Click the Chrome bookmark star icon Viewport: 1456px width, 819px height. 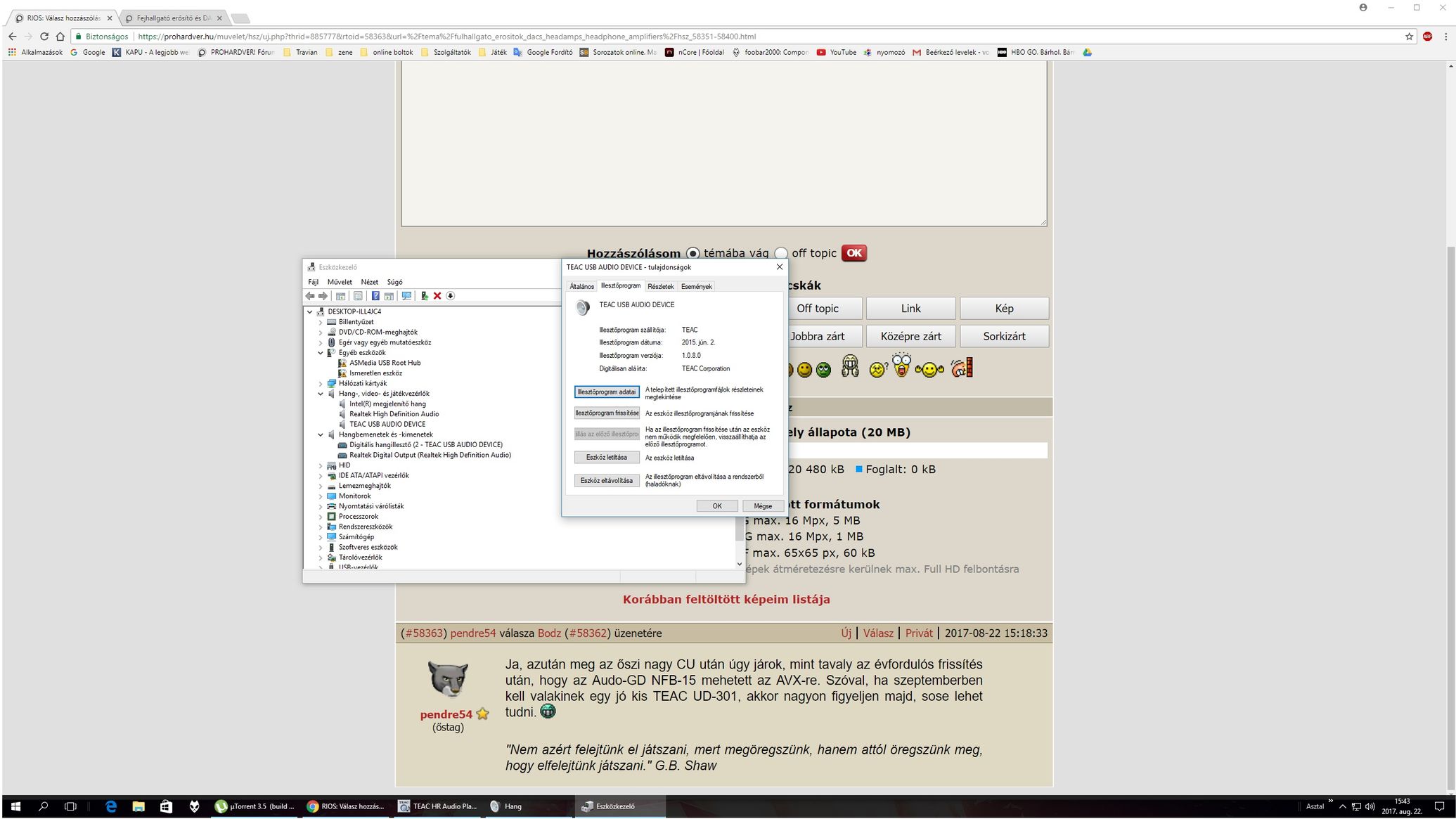pos(1409,37)
